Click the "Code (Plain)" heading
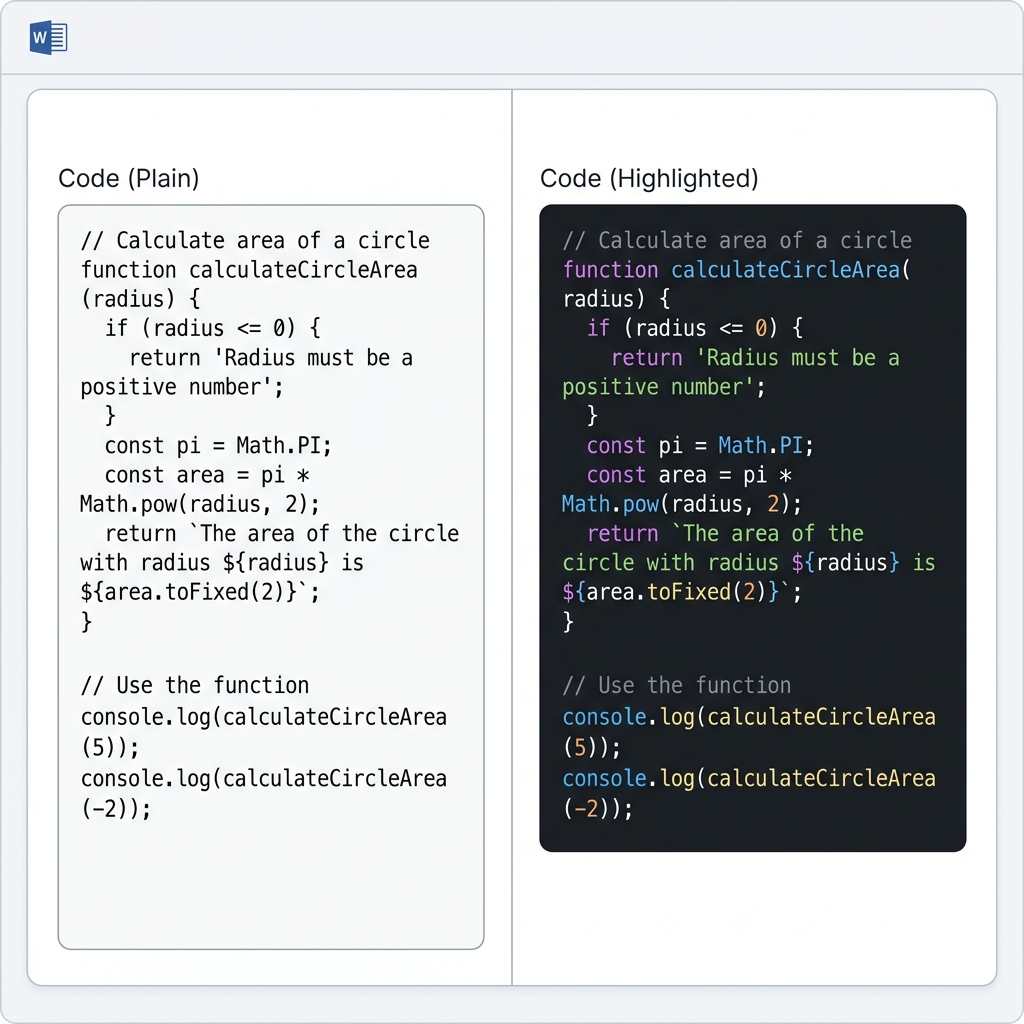Image resolution: width=1024 pixels, height=1024 pixels. coord(129,179)
